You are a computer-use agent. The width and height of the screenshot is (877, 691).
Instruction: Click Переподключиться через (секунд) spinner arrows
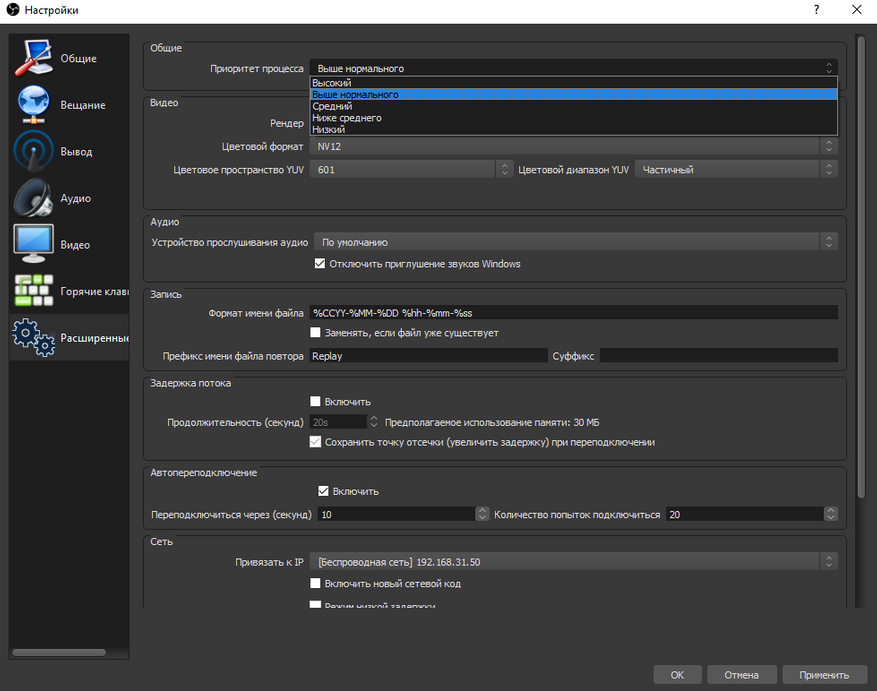pos(482,514)
